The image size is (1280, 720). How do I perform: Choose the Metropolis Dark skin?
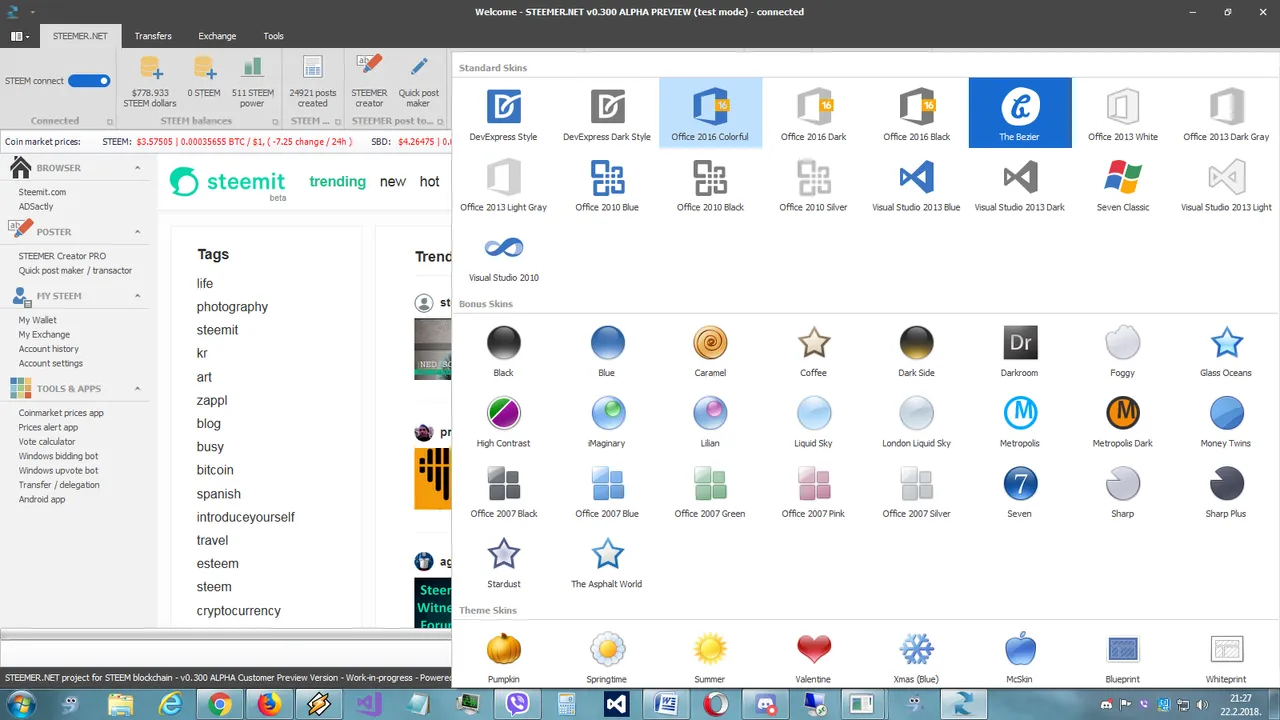click(x=1123, y=420)
